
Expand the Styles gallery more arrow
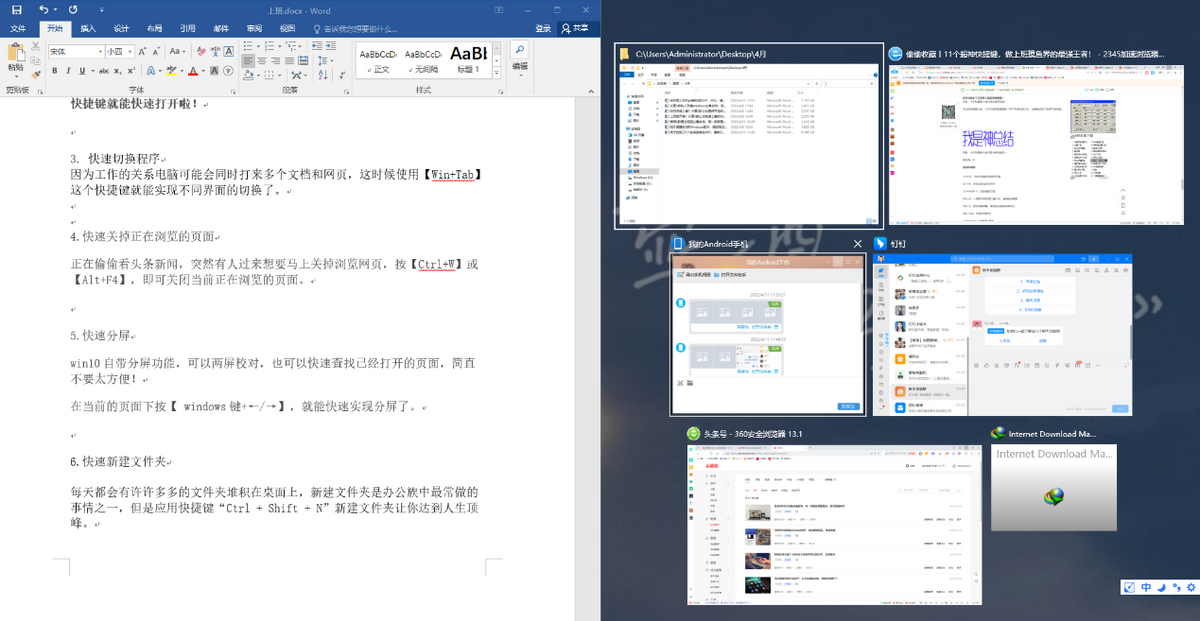(x=496, y=72)
